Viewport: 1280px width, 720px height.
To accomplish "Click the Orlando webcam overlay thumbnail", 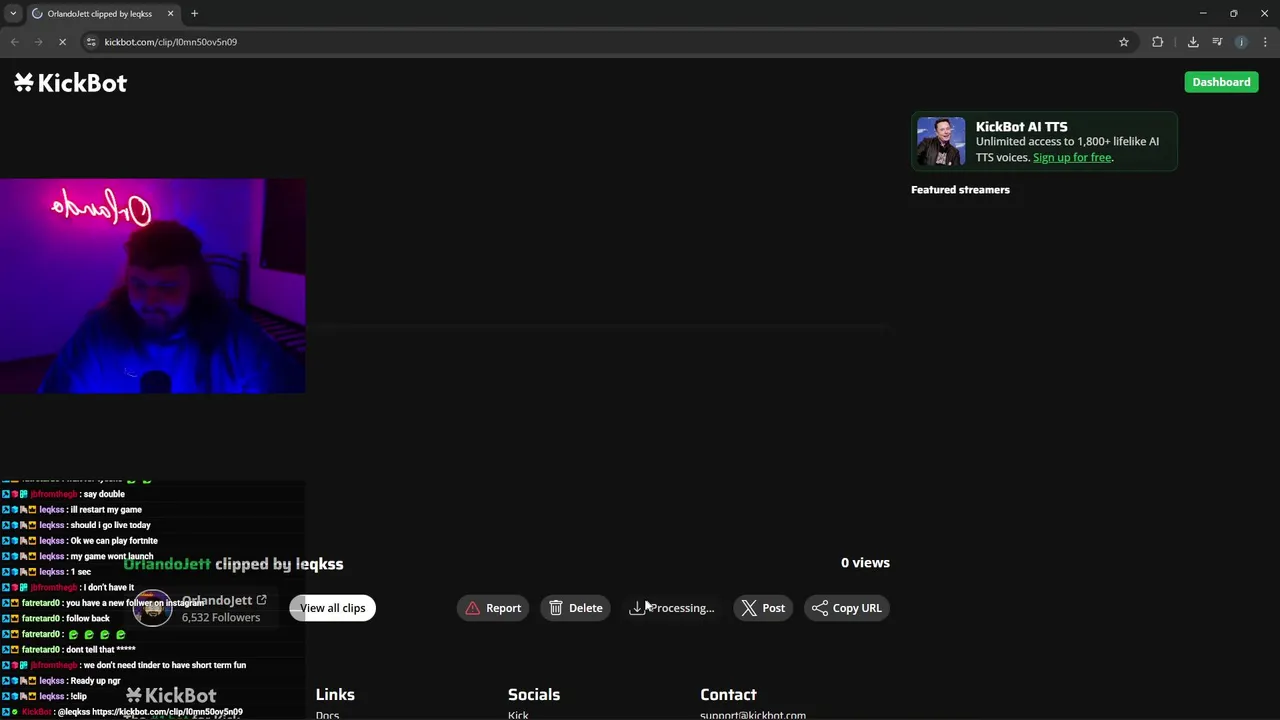I will [153, 287].
